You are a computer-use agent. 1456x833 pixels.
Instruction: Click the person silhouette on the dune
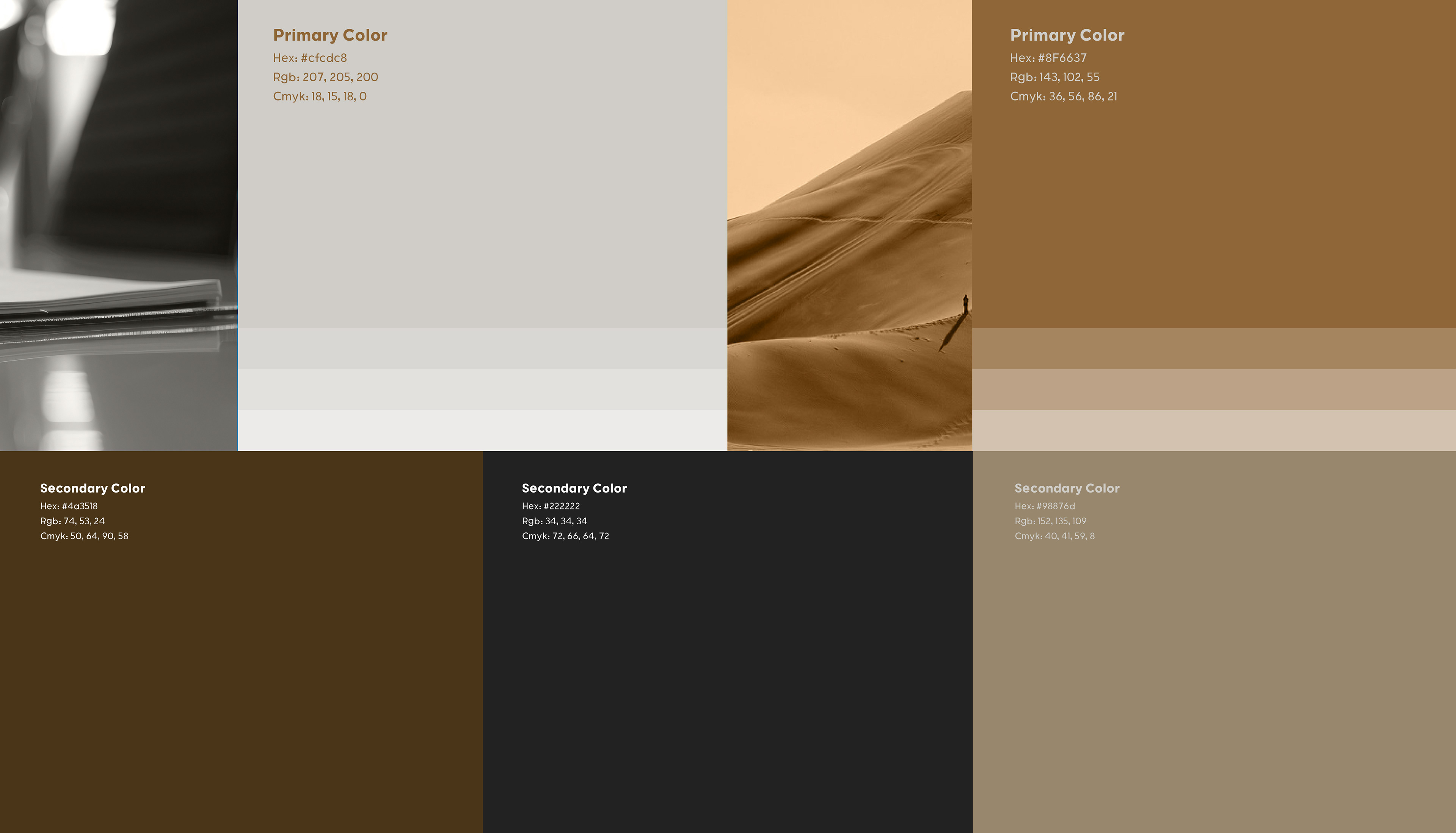[x=965, y=303]
